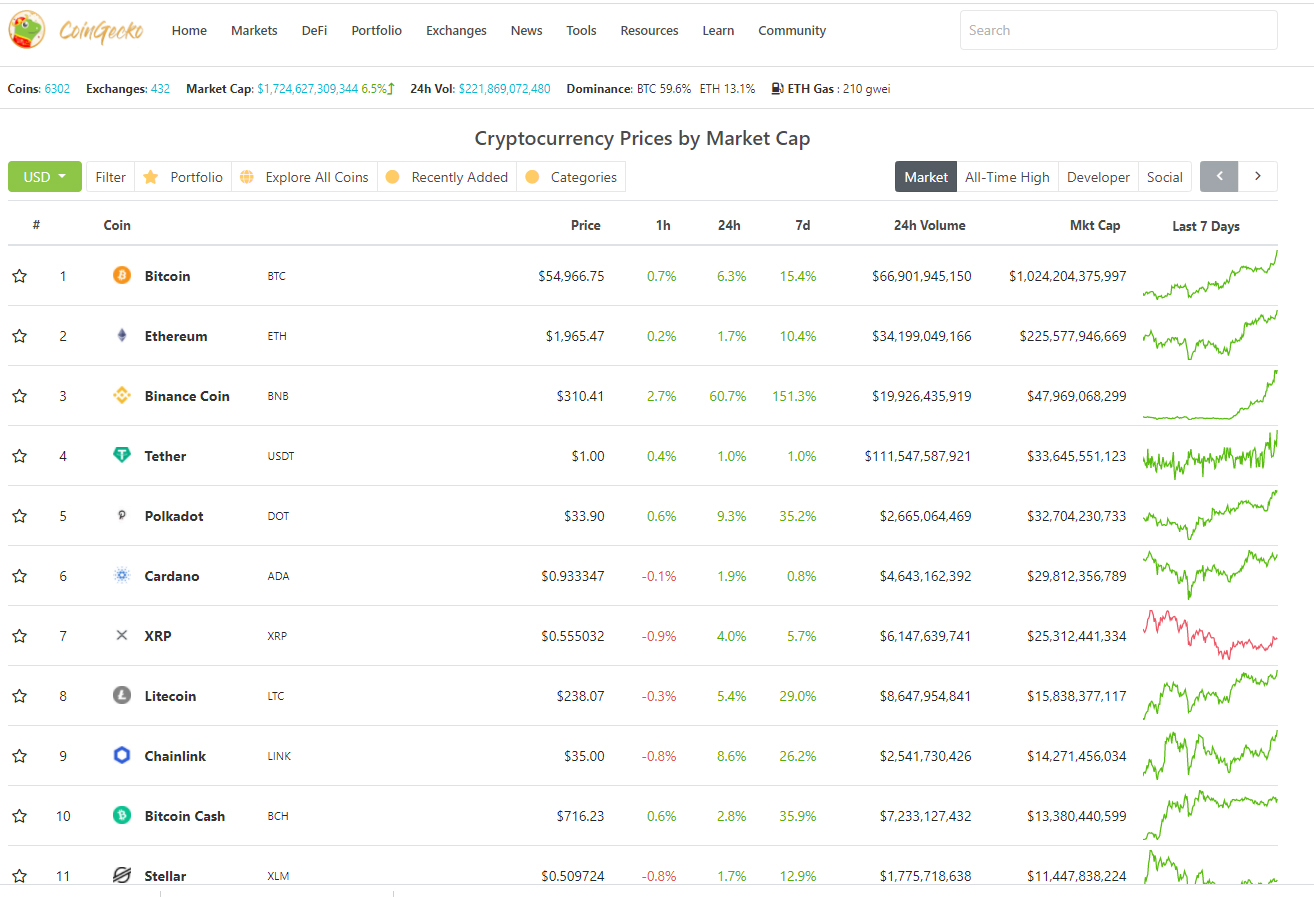Click the Tether coin icon
Viewport: 1314px width, 897px height.
pos(122,455)
